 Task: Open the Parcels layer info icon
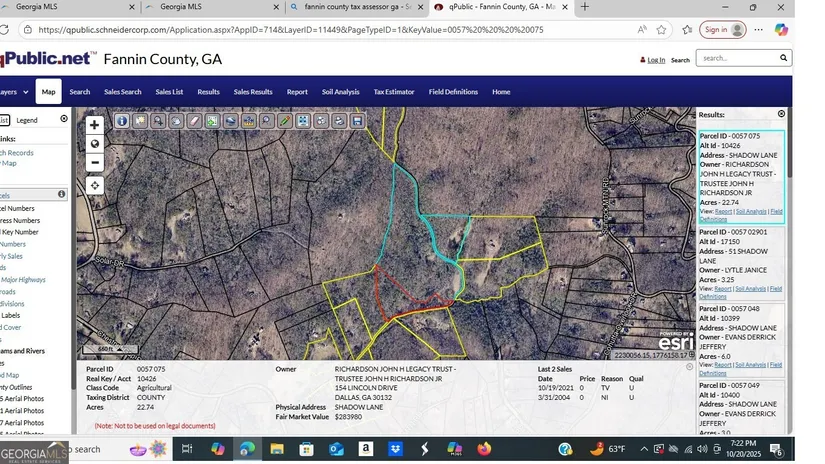tap(61, 194)
